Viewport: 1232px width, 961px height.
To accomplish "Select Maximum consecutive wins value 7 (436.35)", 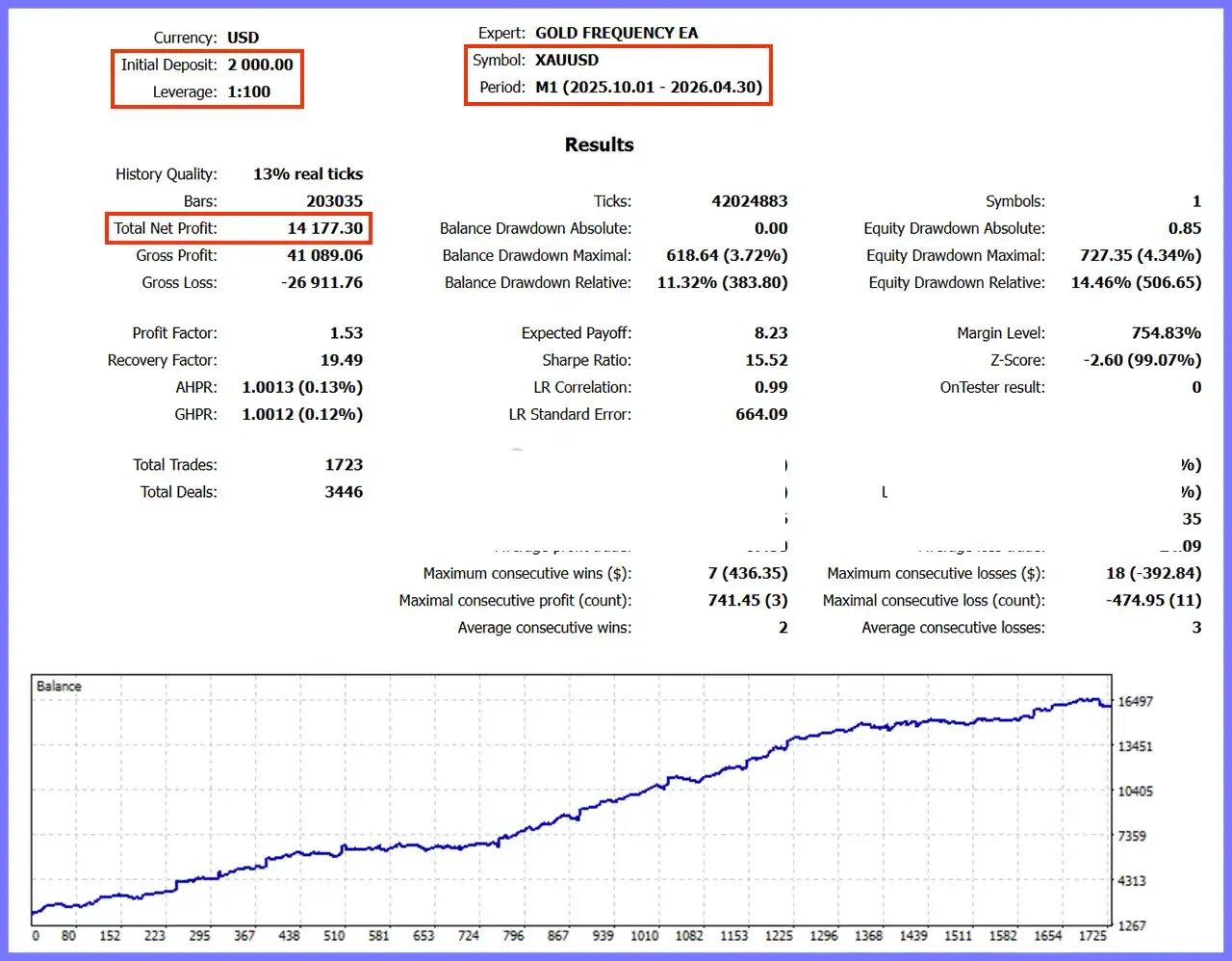I will tap(748, 573).
